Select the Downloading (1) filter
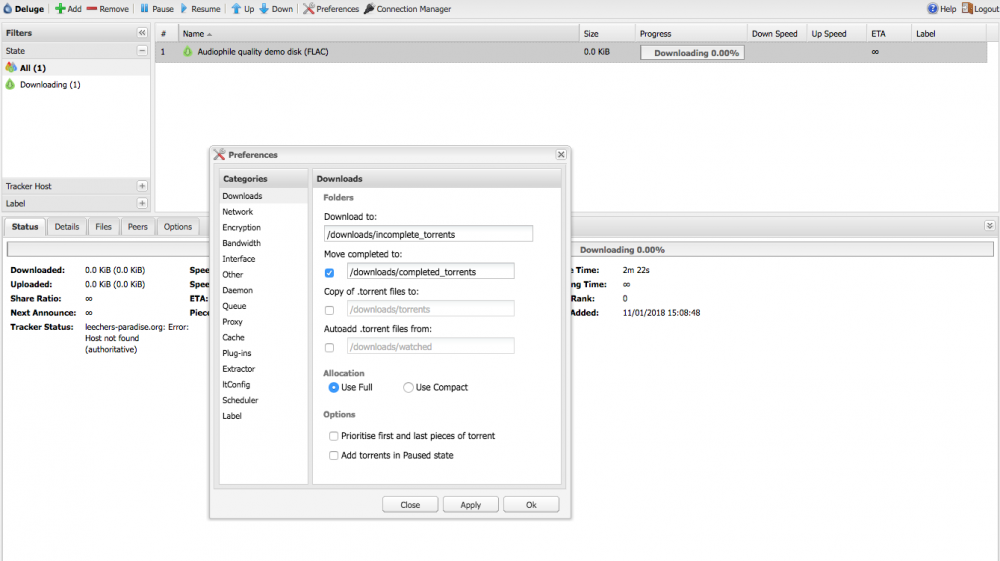Screen dimensions: 1000x561 [x=76, y=85]
